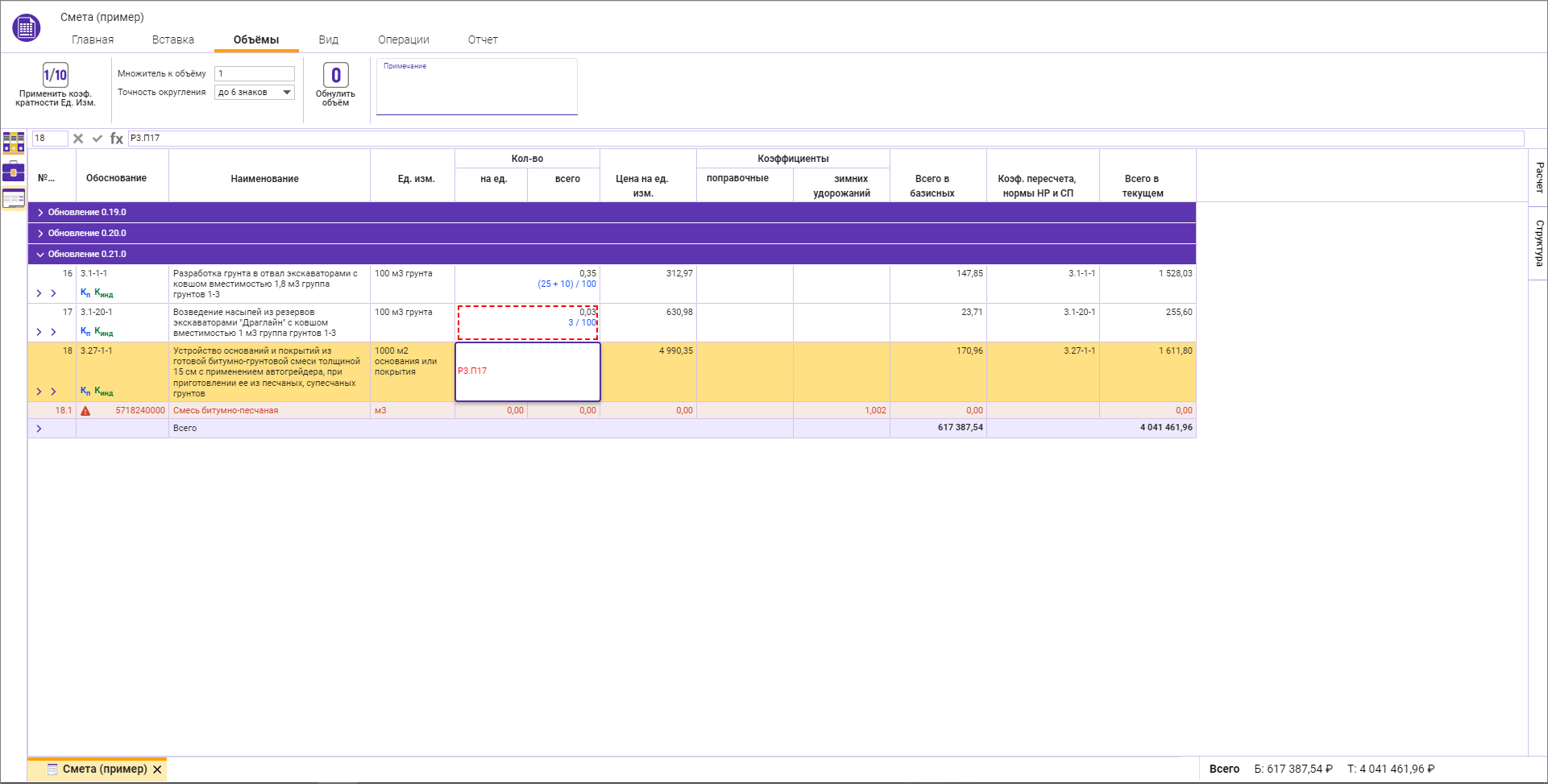Viewport: 1548px width, 784px height.
Task: Click status bar value Б: 617 387,54 ₽
Action: coord(1293,769)
